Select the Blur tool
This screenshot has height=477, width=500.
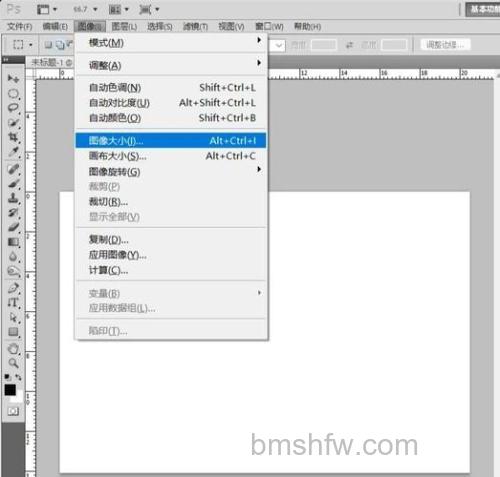(x=13, y=257)
